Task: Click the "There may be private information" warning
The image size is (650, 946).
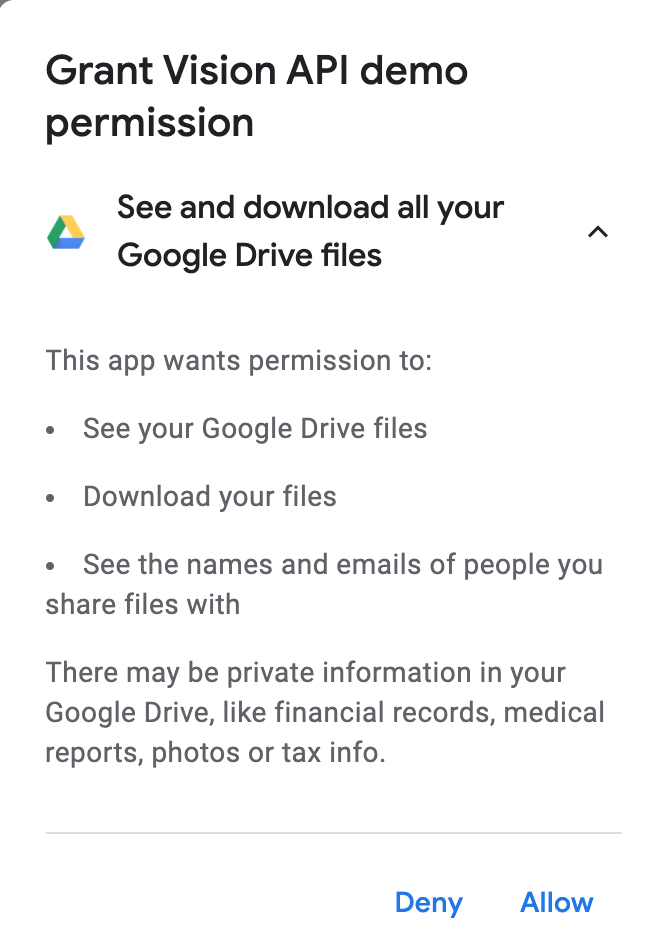Action: [305, 673]
